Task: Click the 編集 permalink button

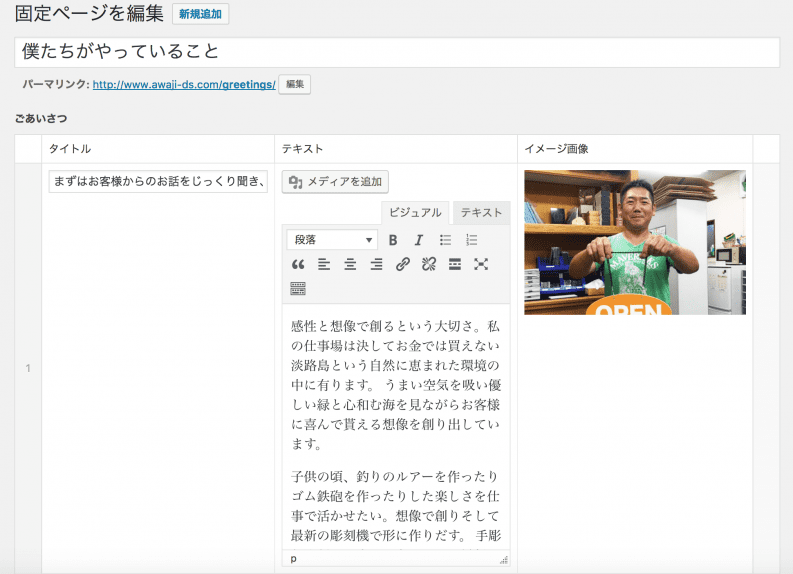Action: [x=294, y=84]
